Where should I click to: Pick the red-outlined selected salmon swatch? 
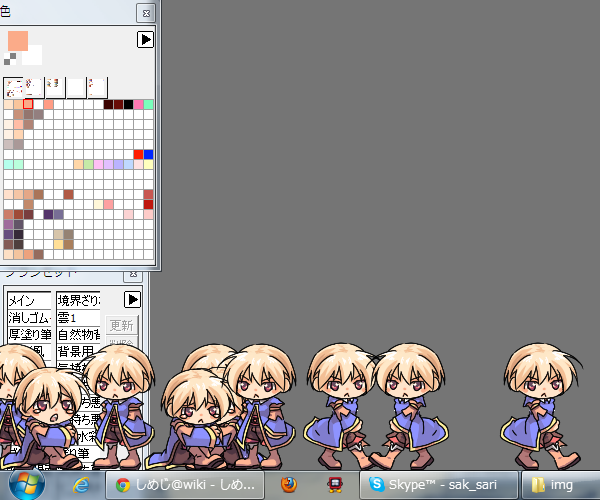click(x=28, y=104)
